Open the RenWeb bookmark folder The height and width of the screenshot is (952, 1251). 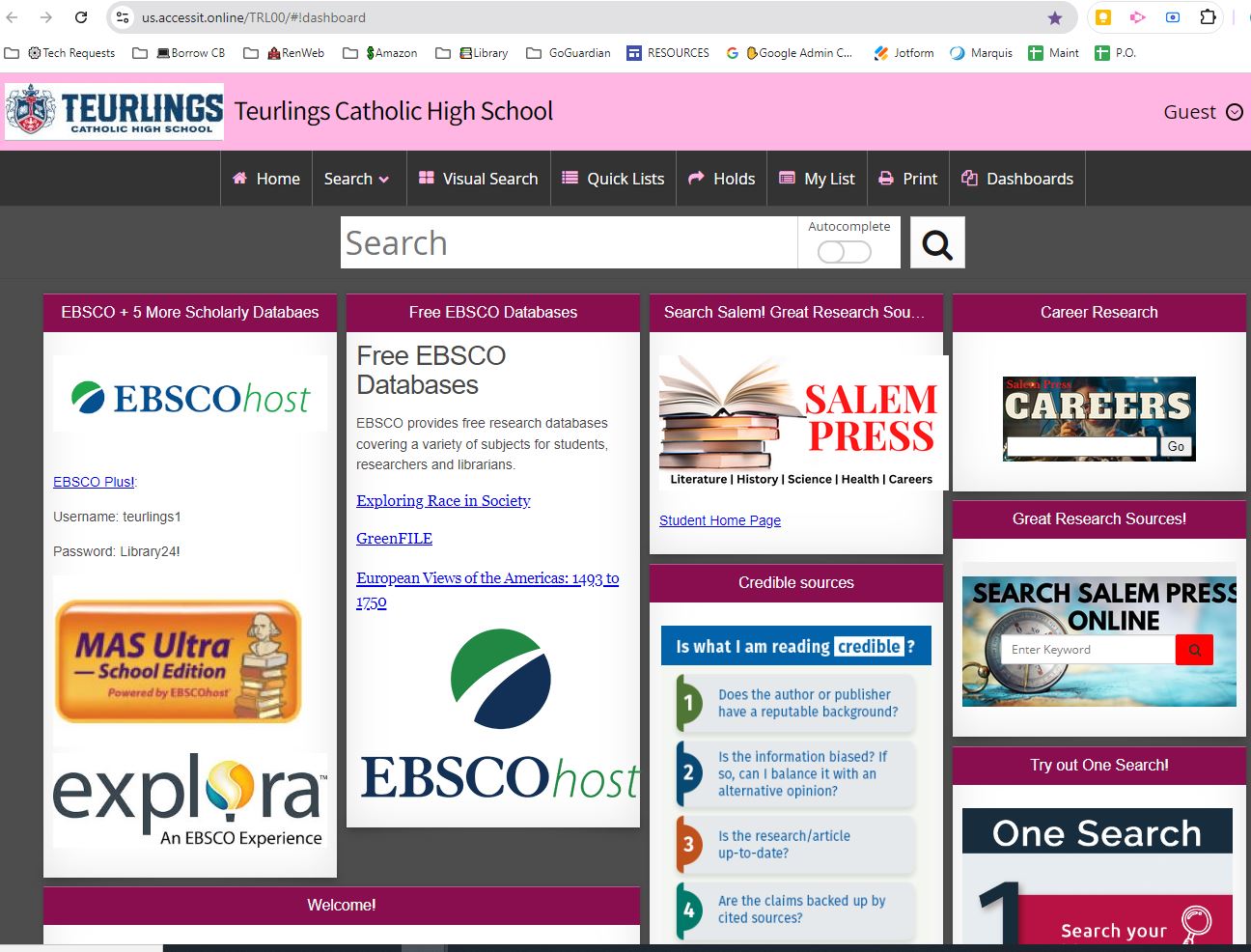285,53
